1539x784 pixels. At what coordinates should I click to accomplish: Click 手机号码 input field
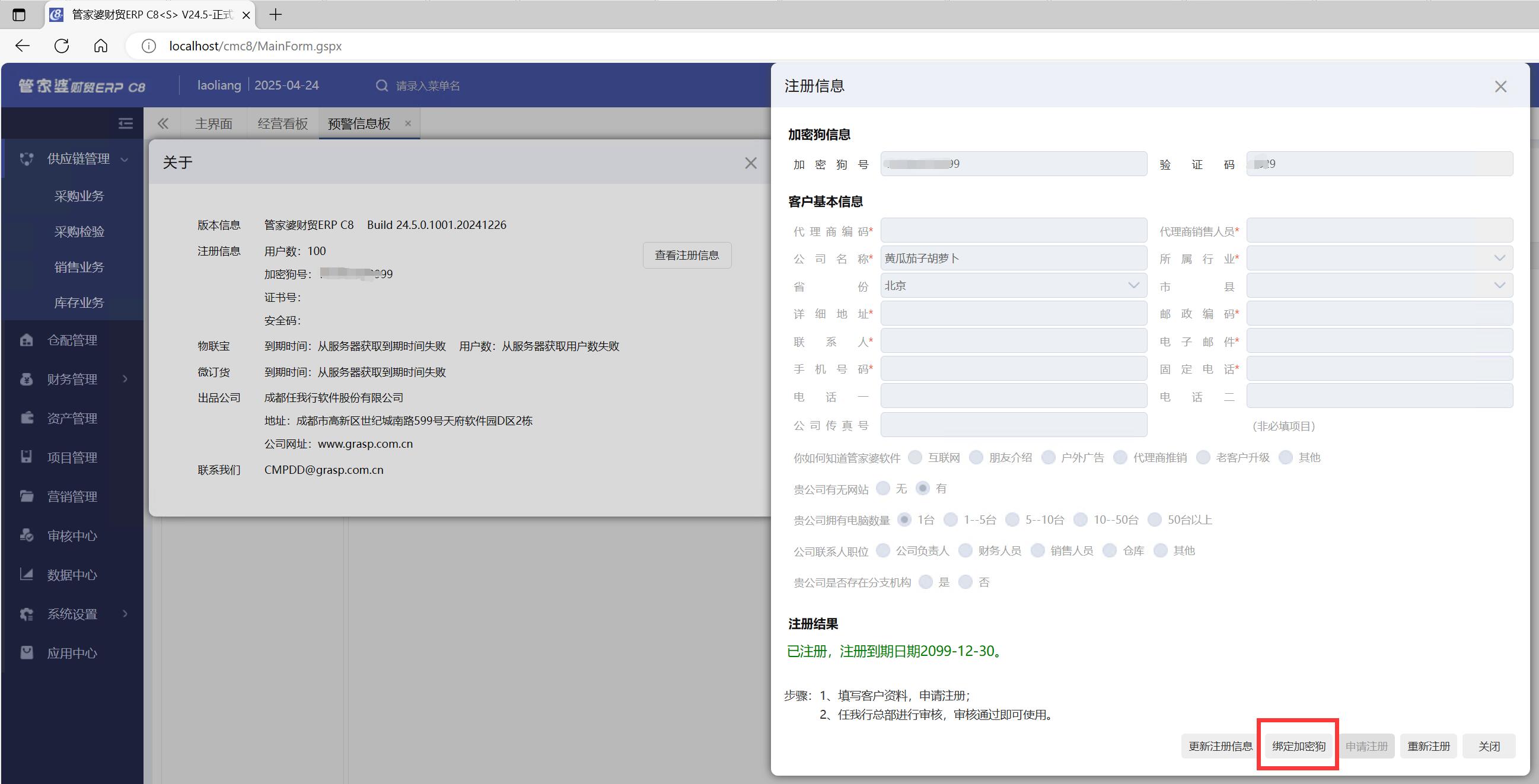1014,369
